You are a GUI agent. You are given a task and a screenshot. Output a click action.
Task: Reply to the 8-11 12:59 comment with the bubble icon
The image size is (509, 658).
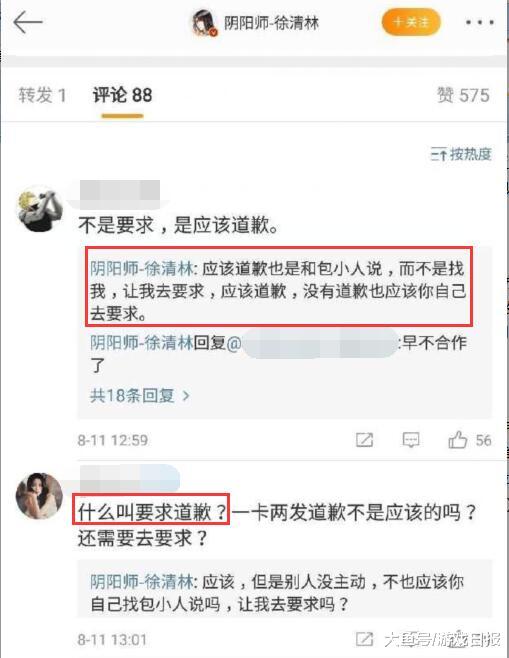(410, 440)
